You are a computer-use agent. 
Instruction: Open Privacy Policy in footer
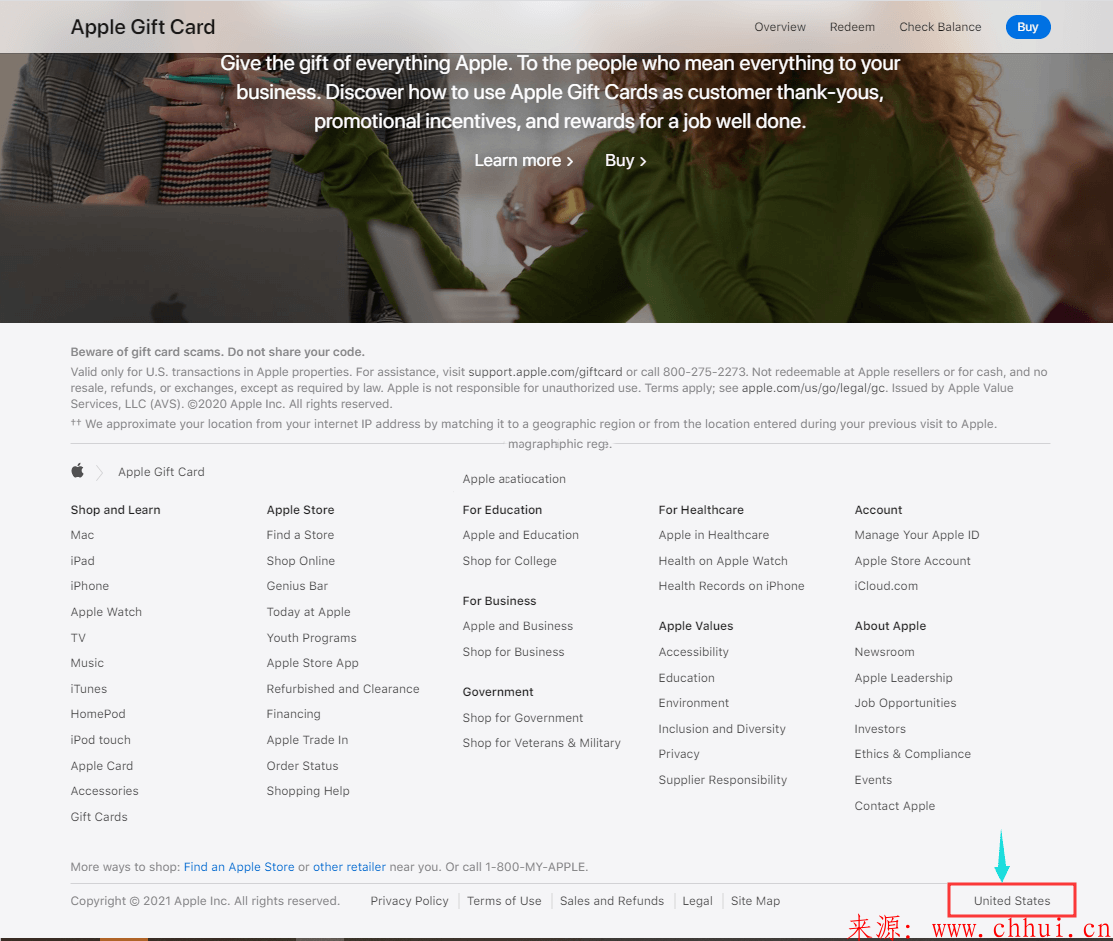click(x=409, y=901)
